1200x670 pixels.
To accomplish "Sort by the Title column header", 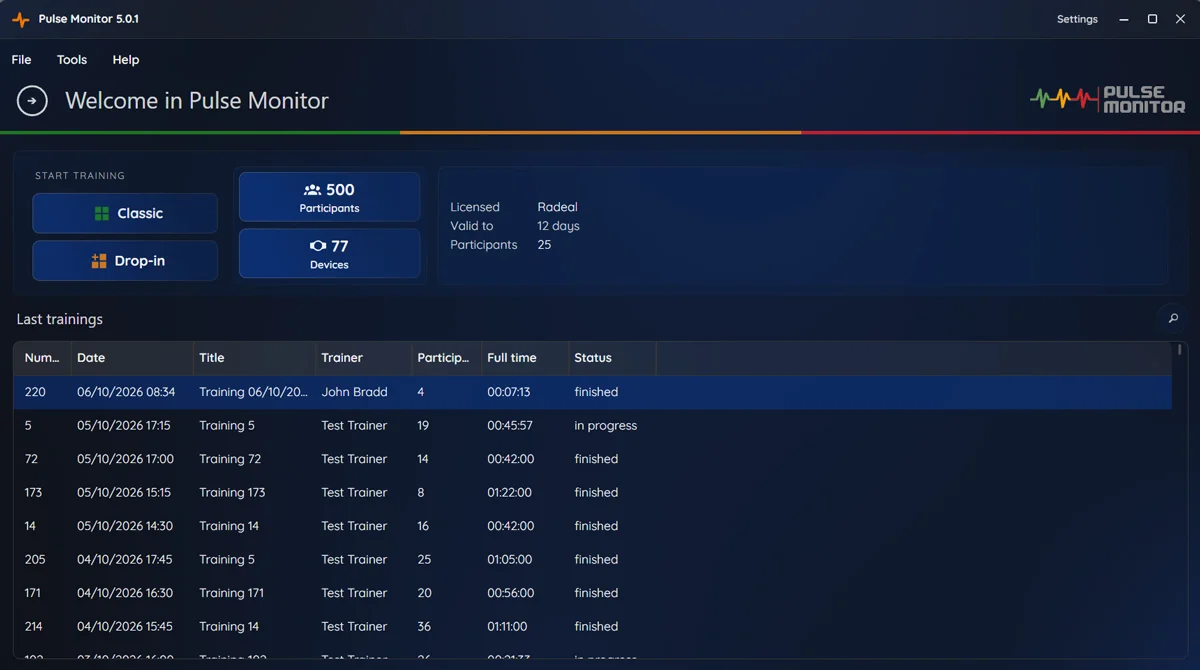I will click(254, 358).
